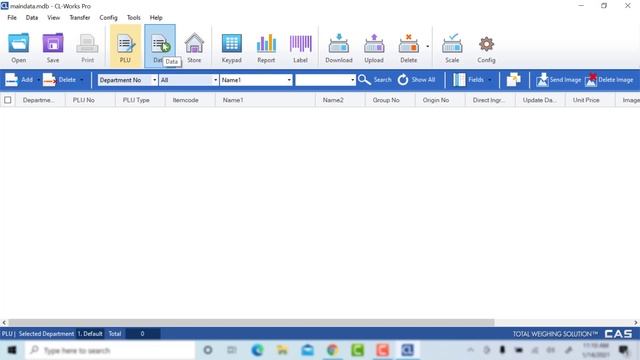
Task: Open the Data table toolbar icon
Action: pos(160,46)
